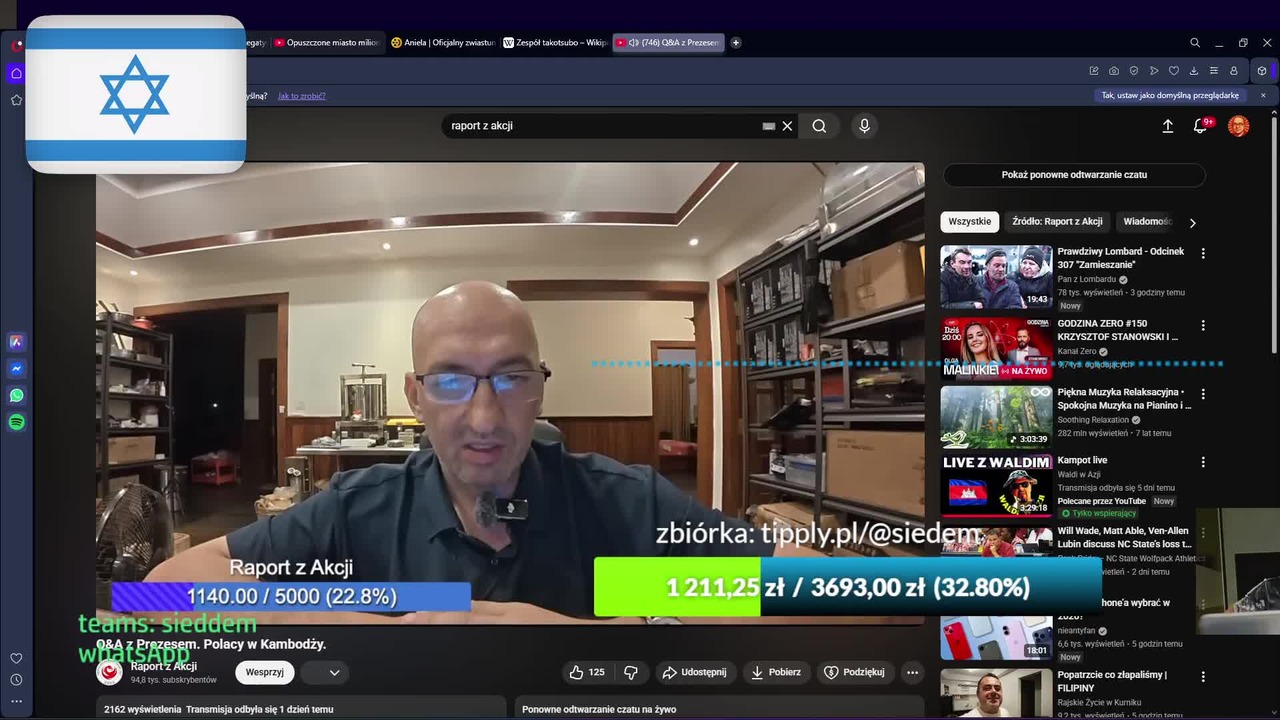Open YouTube notifications bell
The height and width of the screenshot is (720, 1280).
(1200, 126)
